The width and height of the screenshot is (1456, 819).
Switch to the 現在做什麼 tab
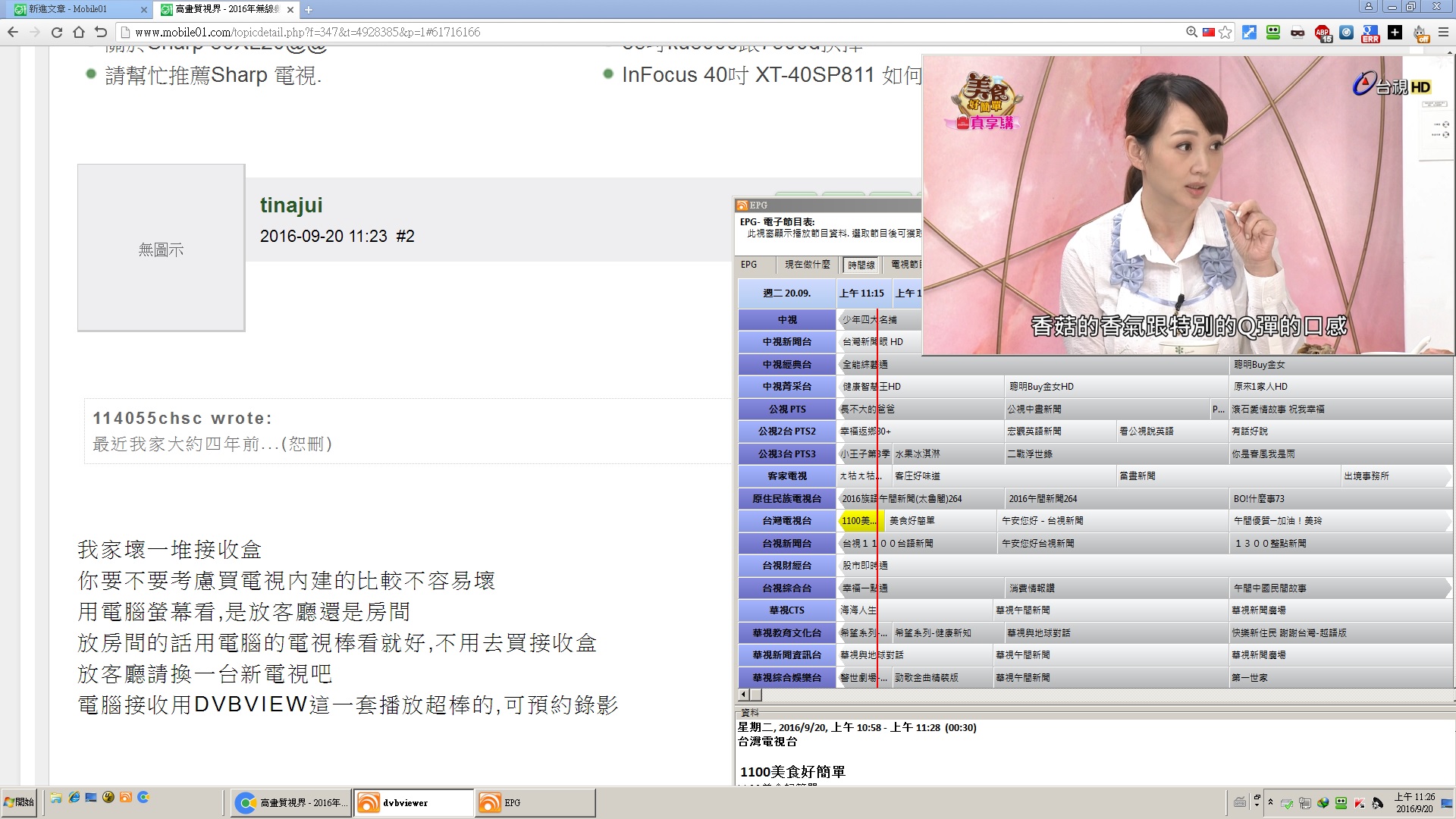tap(807, 265)
